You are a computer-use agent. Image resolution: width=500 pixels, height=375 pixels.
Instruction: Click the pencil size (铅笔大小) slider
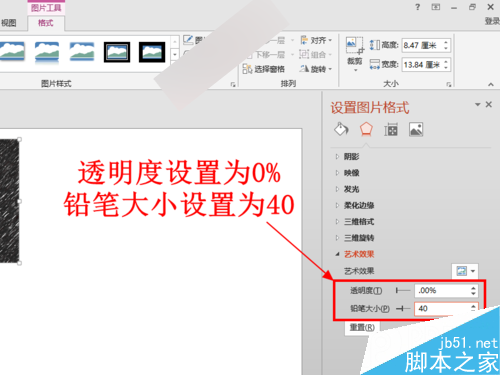tap(403, 309)
